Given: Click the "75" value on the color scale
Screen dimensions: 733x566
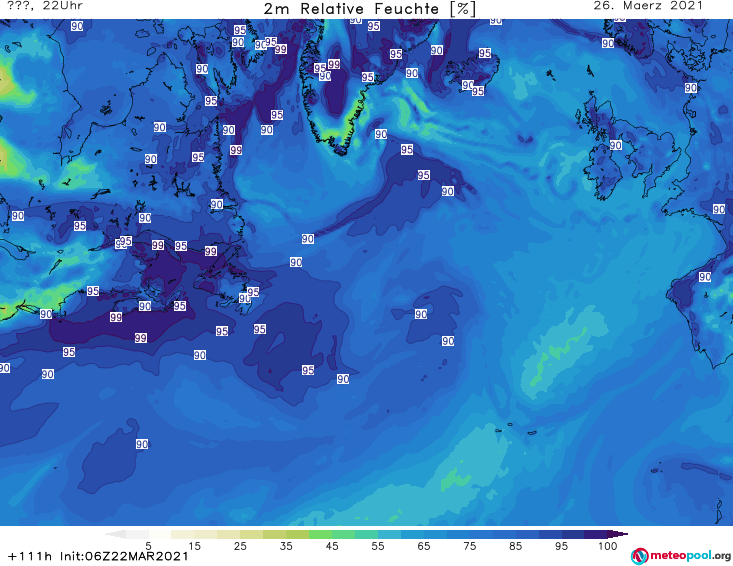Looking at the screenshot, I should pyautogui.click(x=469, y=546).
